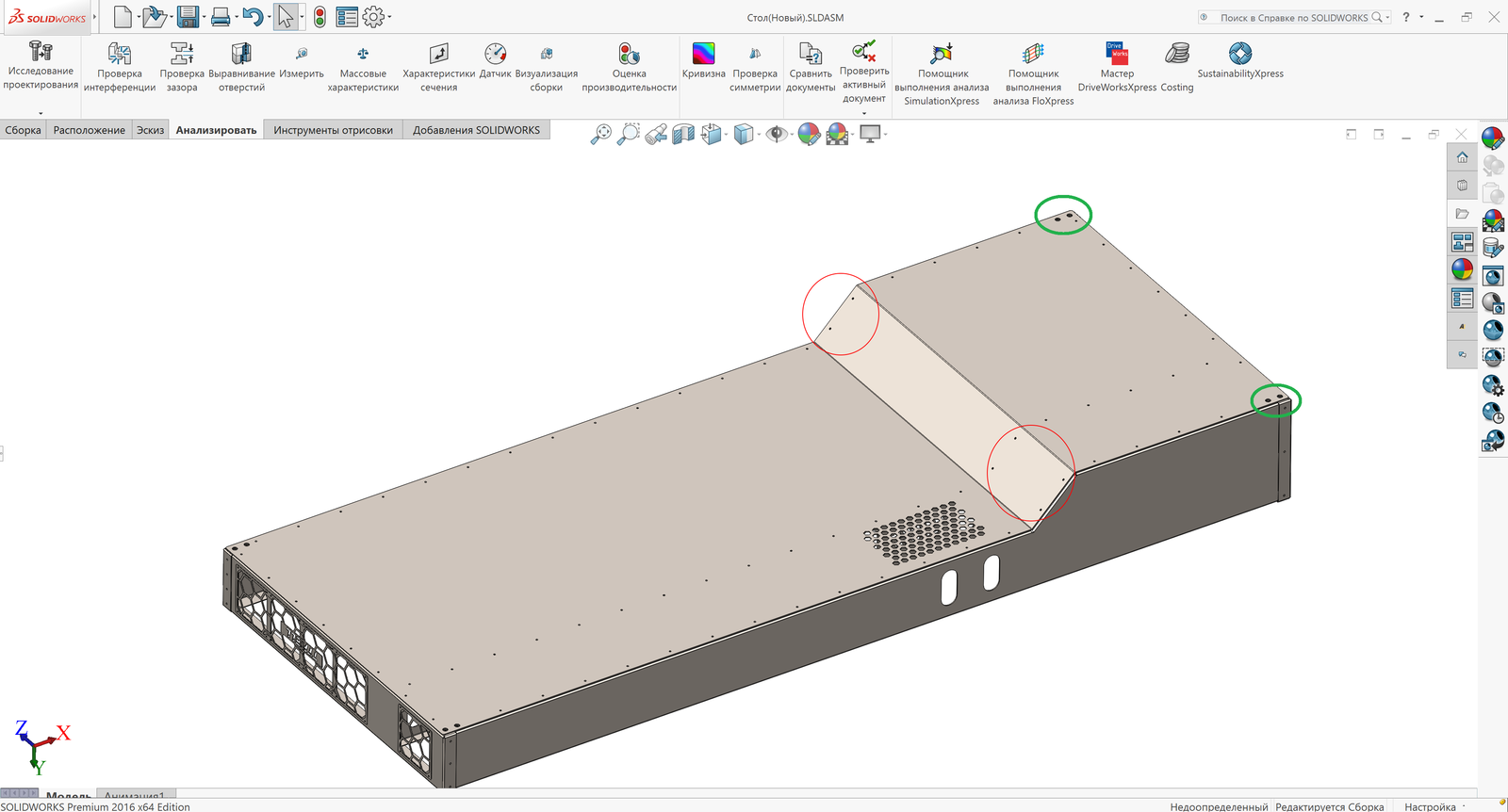Open task pane home Resources tab
The height and width of the screenshot is (812, 1508).
click(x=1462, y=157)
